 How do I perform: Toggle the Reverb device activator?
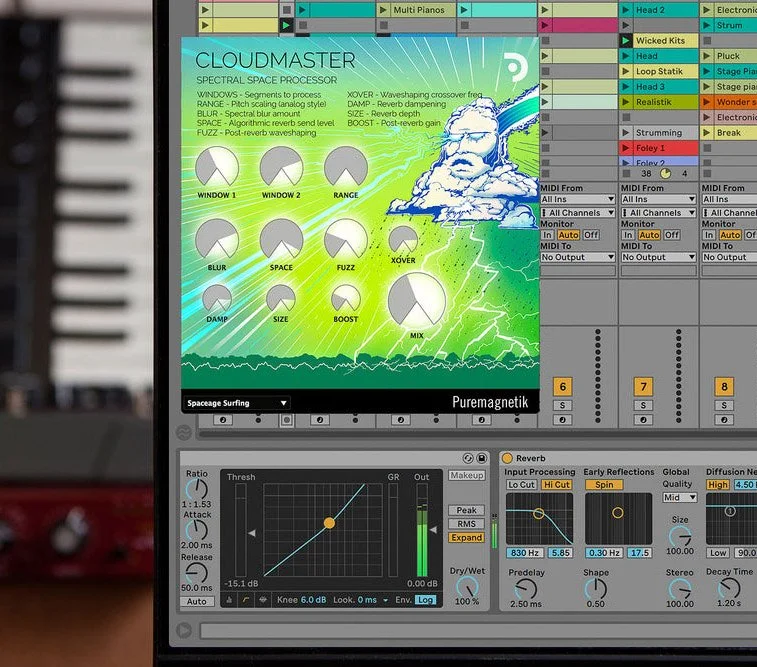(x=507, y=458)
